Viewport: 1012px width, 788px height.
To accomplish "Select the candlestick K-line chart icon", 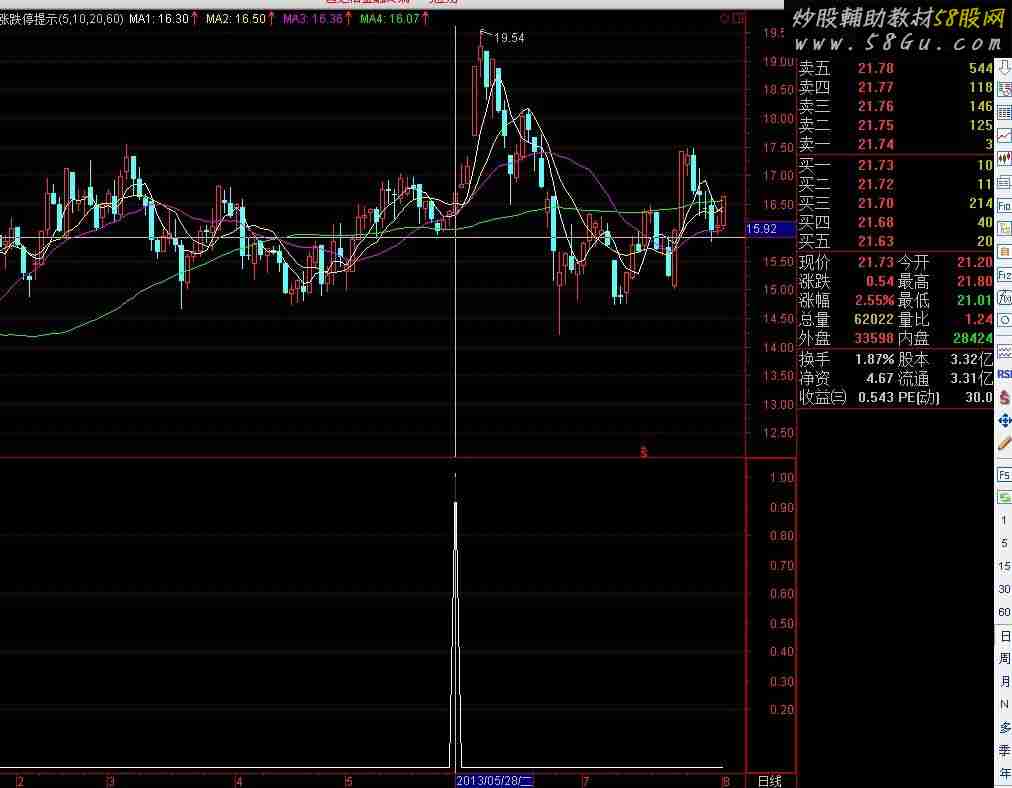I will (x=1004, y=158).
